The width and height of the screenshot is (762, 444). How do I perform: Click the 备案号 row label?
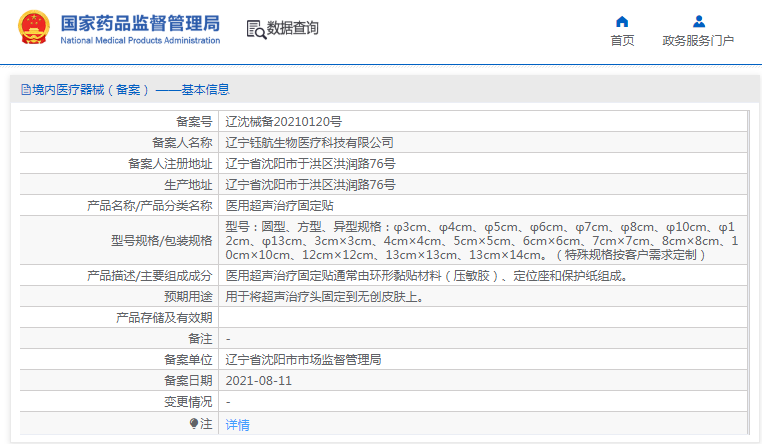tap(194, 121)
